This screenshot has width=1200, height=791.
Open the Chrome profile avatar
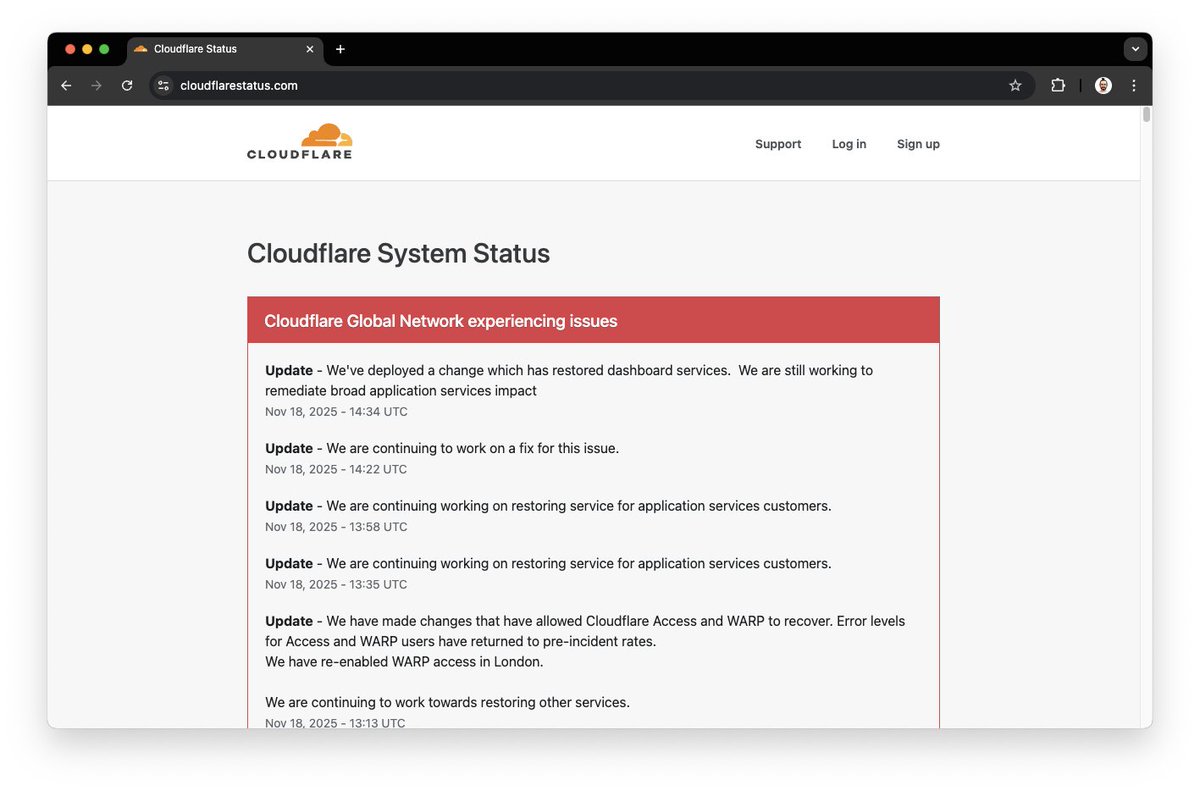click(x=1103, y=86)
